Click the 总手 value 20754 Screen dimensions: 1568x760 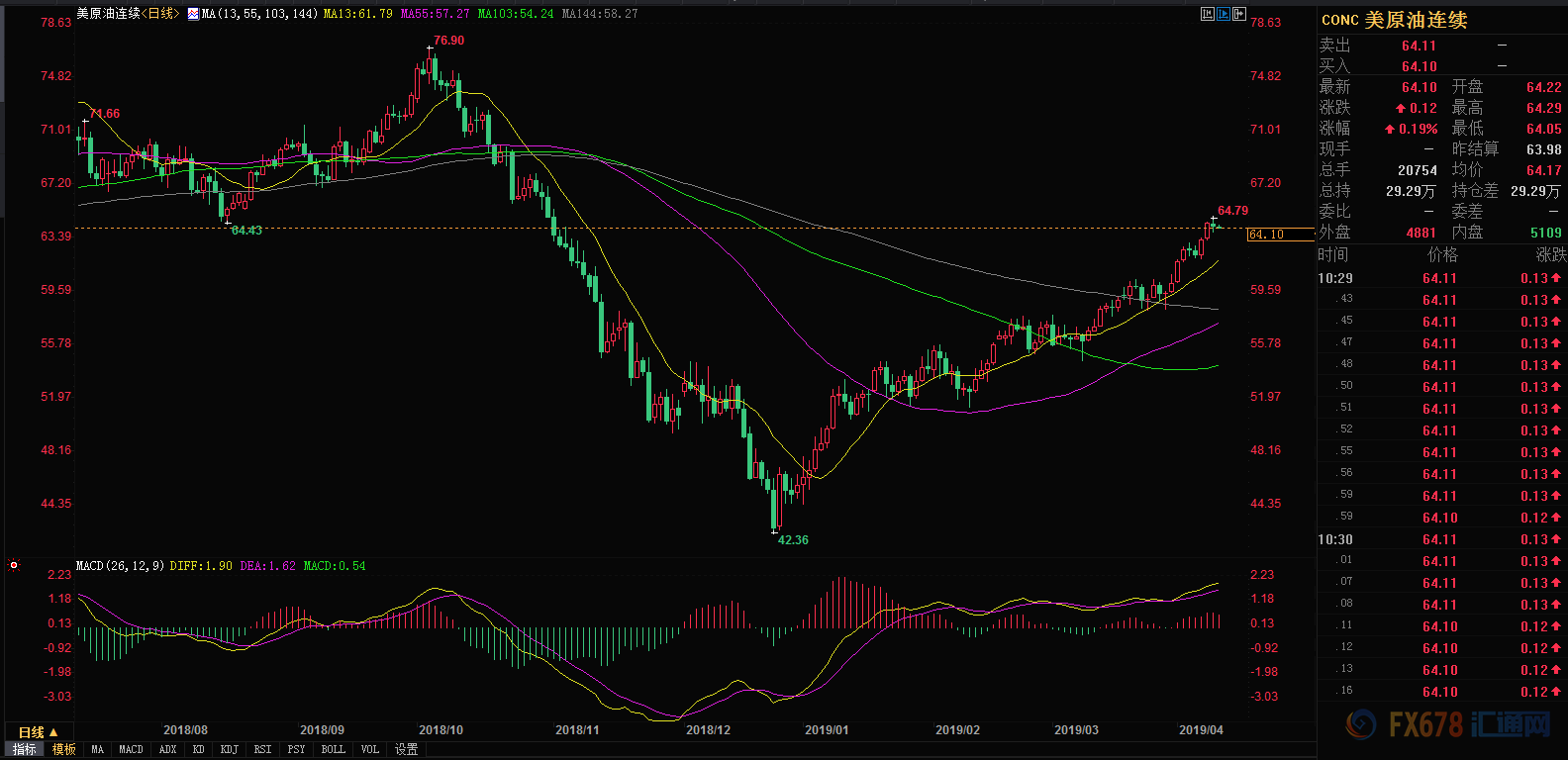(1418, 170)
